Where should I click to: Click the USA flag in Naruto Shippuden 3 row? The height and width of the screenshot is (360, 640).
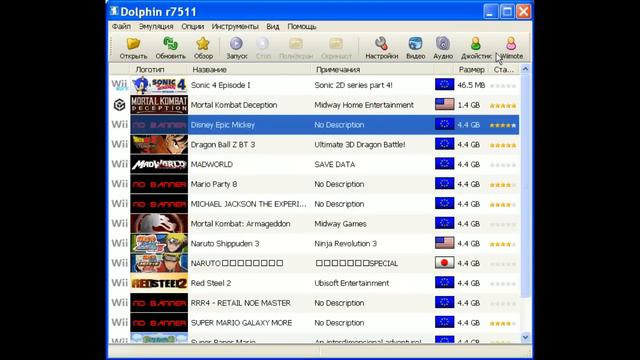(444, 243)
